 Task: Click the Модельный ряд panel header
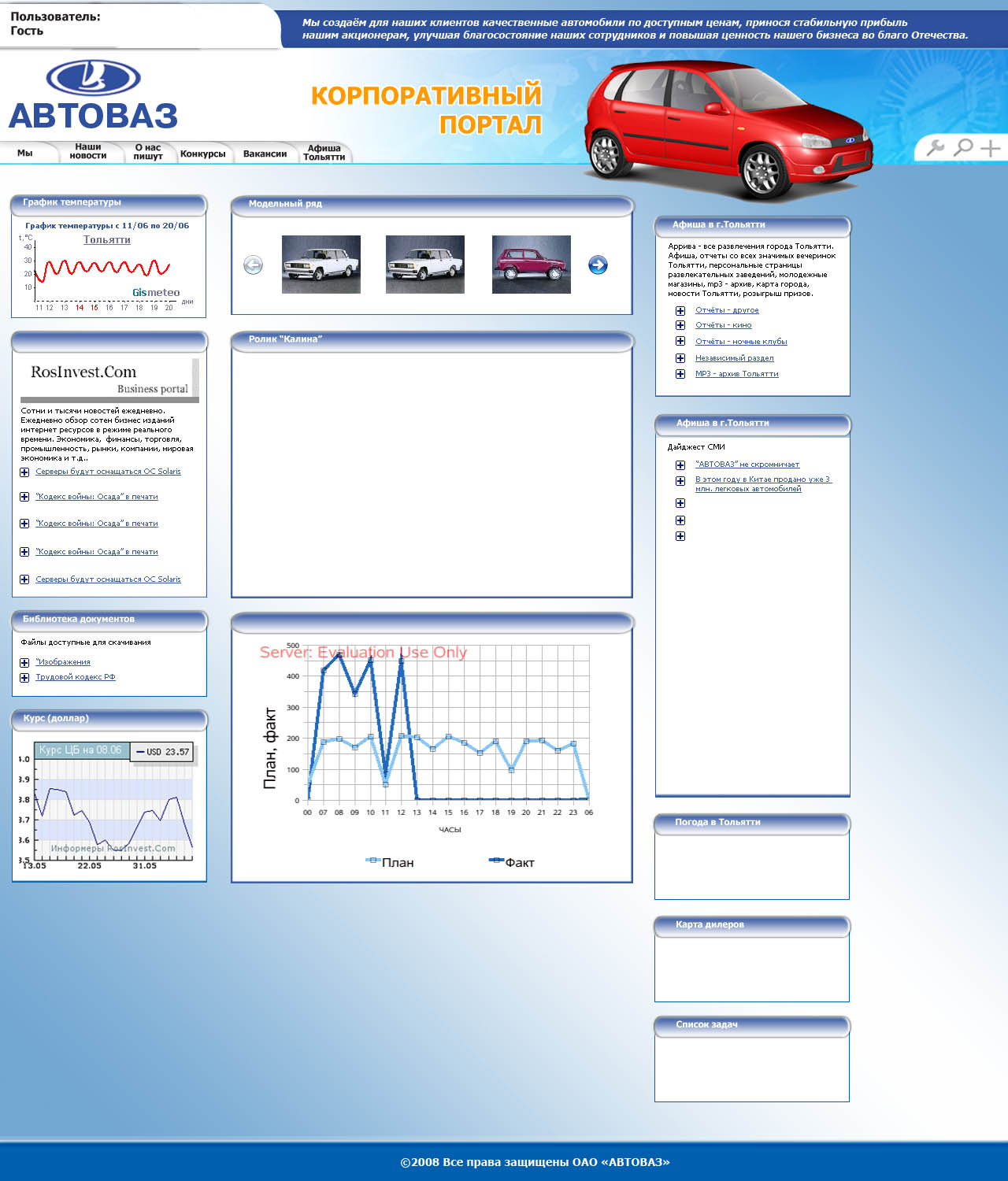click(x=432, y=205)
